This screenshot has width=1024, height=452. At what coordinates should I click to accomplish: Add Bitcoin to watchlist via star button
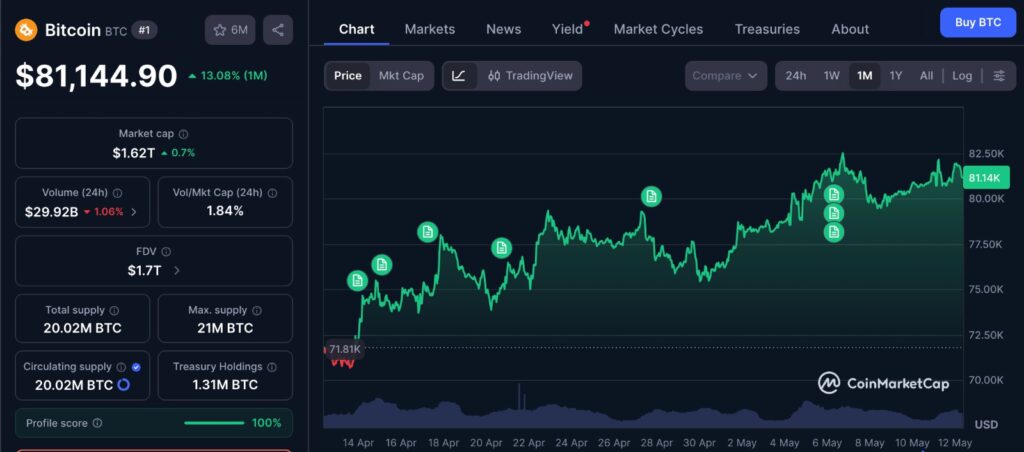(230, 30)
